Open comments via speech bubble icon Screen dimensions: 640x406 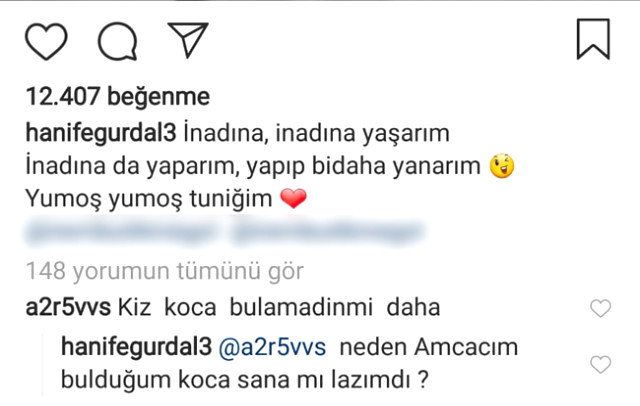[117, 41]
